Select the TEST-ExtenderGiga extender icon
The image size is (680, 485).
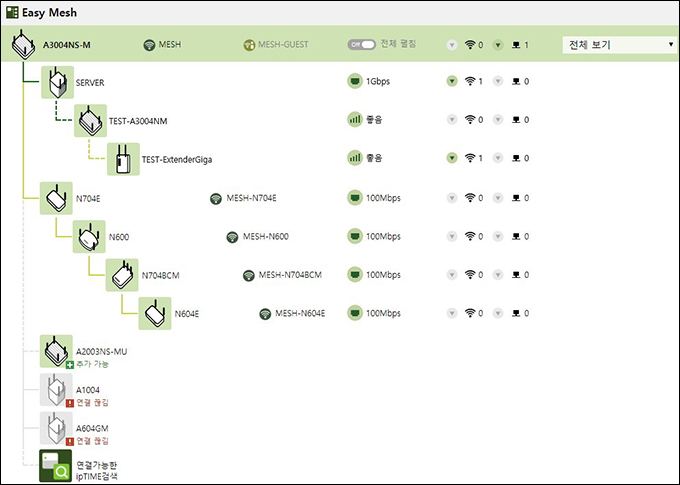click(x=123, y=159)
